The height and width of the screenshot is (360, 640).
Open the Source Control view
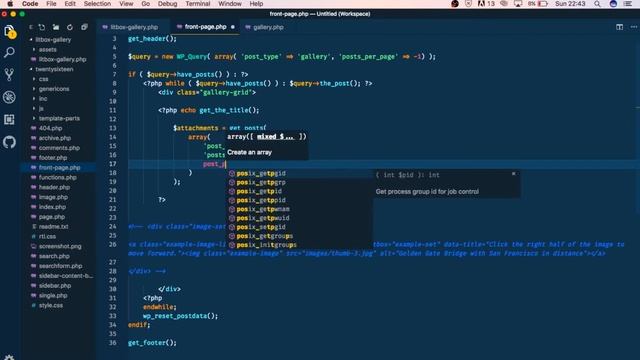9,74
